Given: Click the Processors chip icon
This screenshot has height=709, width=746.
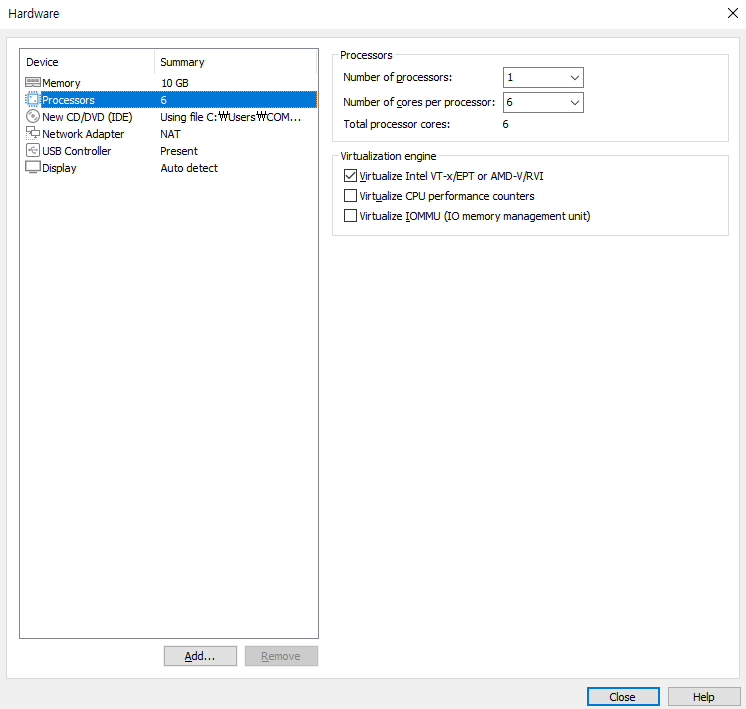Looking at the screenshot, I should coord(33,99).
